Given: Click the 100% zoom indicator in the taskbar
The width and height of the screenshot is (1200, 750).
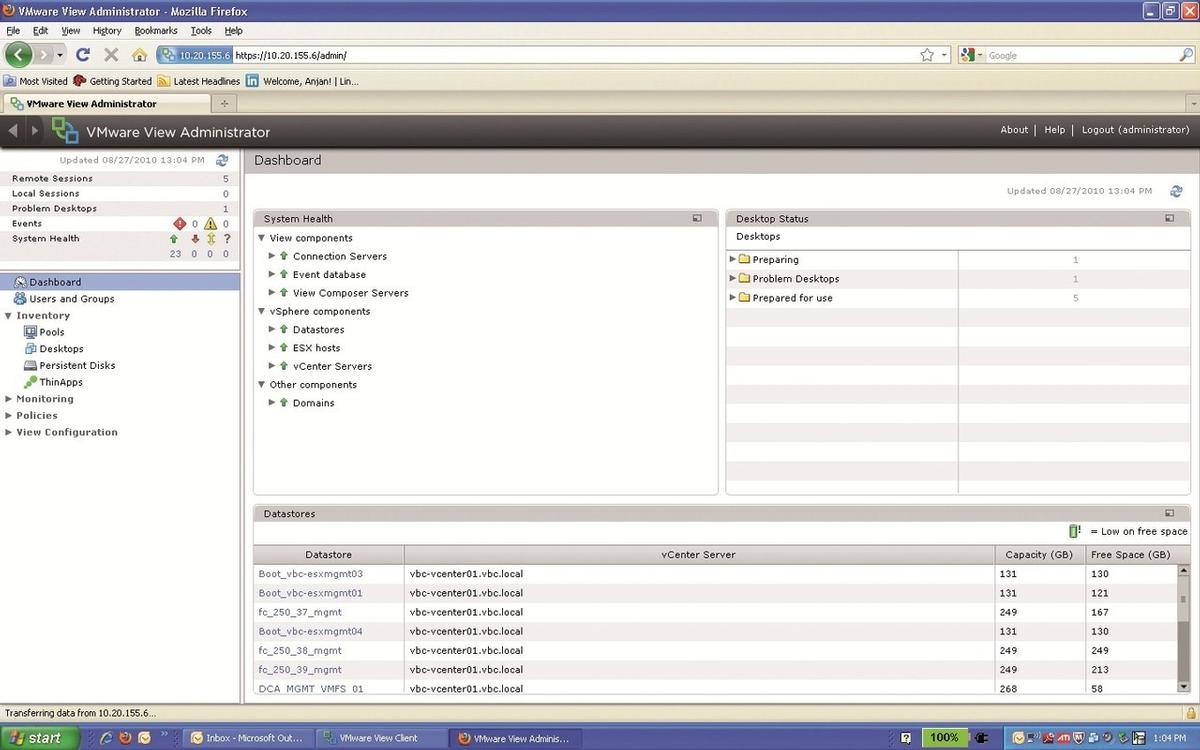Looking at the screenshot, I should [x=944, y=738].
